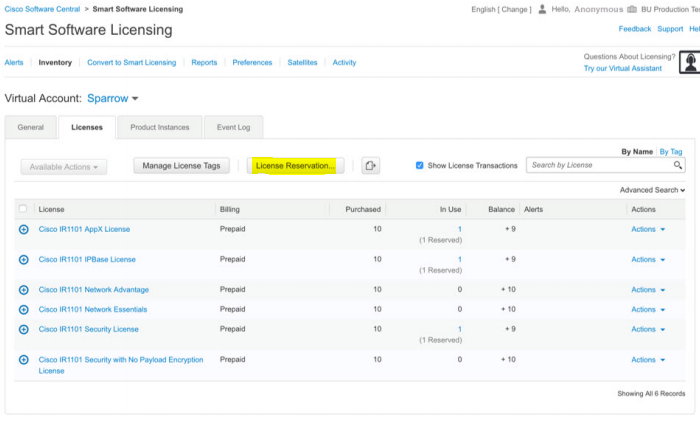Click the Support link
The image size is (700, 424).
pyautogui.click(x=670, y=29)
